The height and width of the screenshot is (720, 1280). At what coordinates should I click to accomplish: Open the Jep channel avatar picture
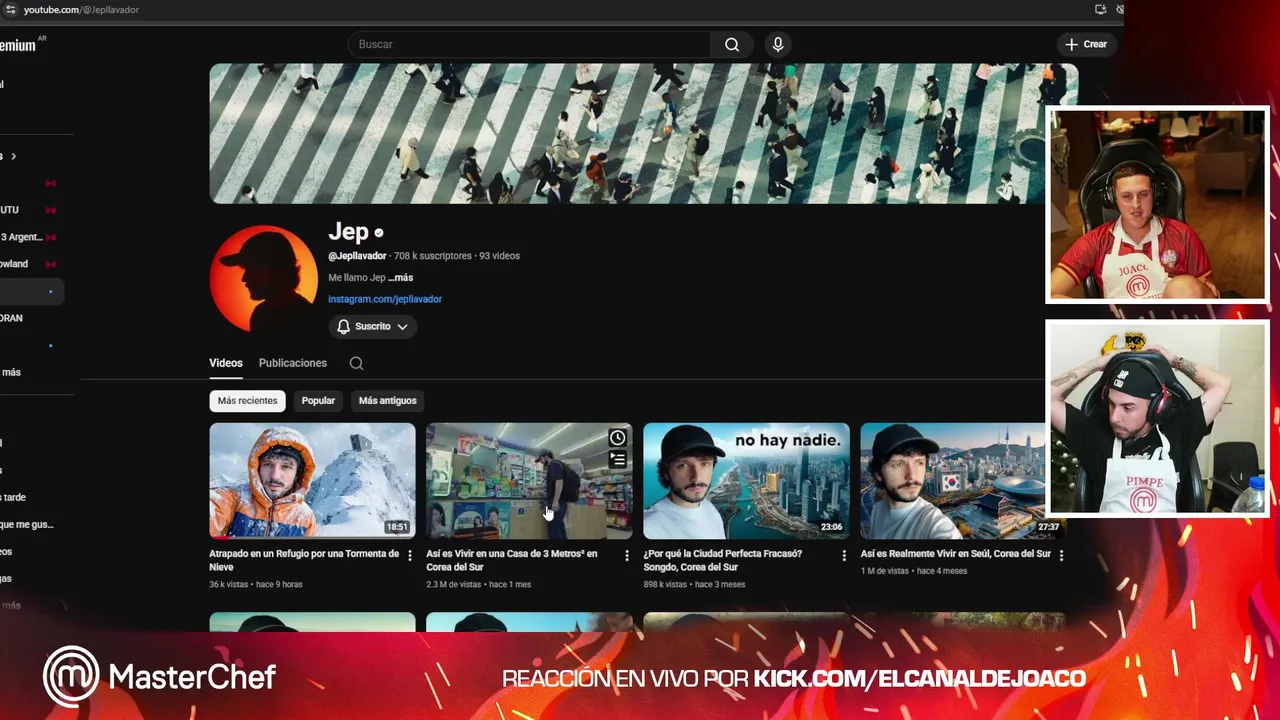[264, 279]
